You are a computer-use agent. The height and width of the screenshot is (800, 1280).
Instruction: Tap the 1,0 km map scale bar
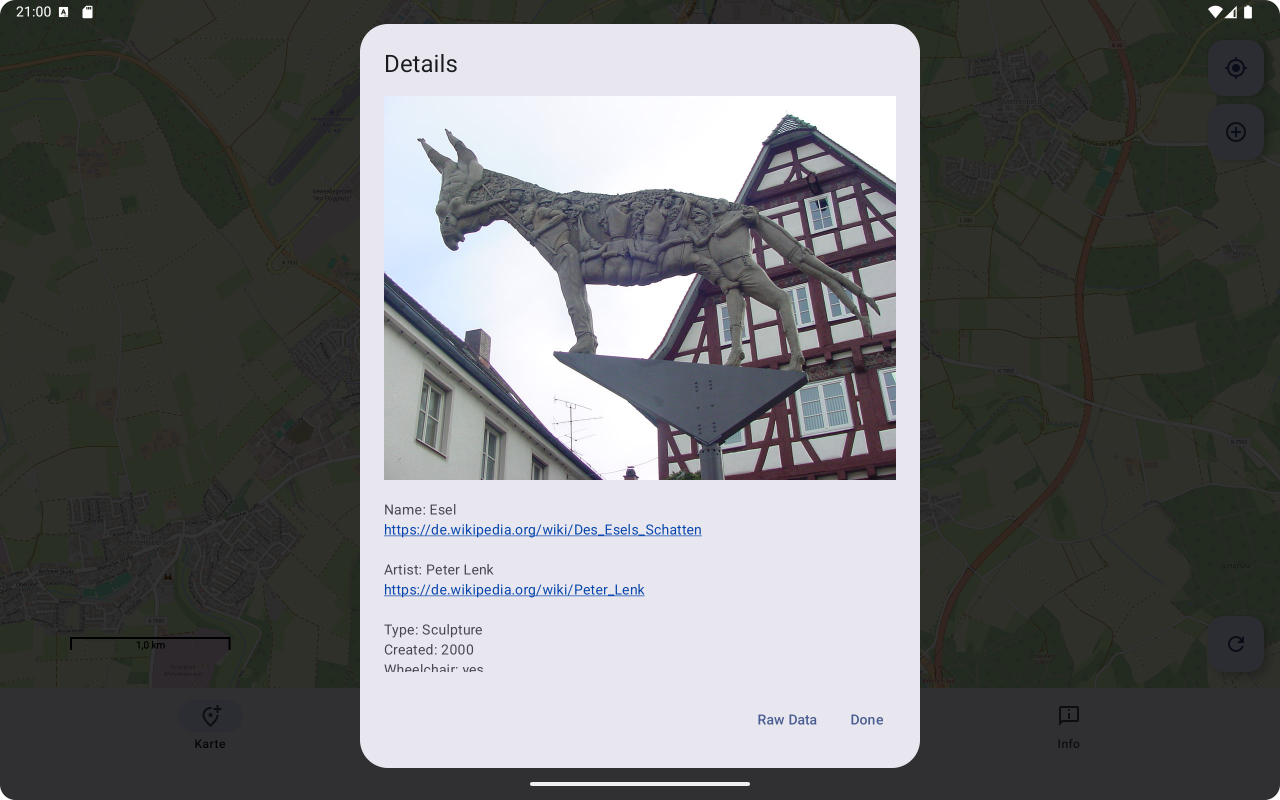click(150, 643)
